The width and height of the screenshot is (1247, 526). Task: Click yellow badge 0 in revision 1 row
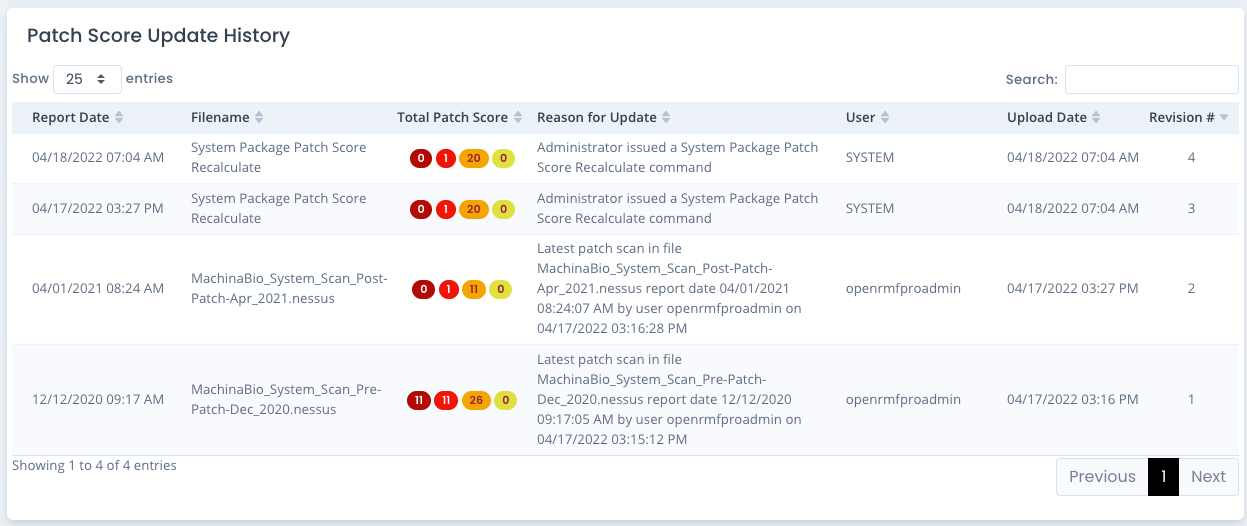tap(505, 400)
